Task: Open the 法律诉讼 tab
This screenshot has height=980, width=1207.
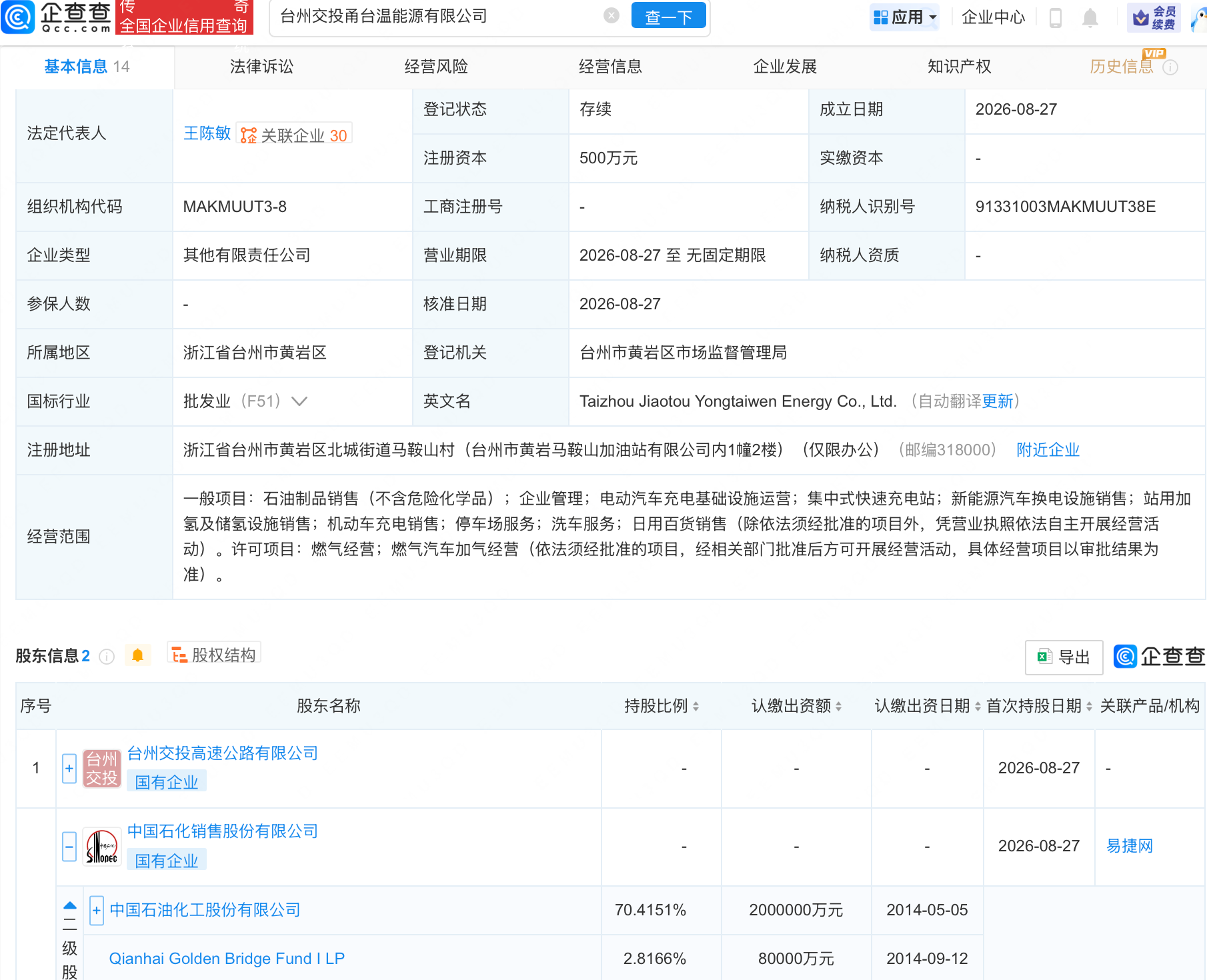Action: (x=261, y=67)
